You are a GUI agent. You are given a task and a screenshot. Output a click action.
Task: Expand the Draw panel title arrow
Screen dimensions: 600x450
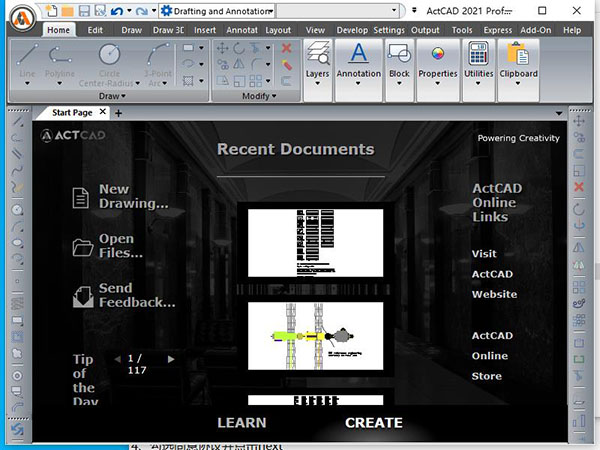point(123,96)
